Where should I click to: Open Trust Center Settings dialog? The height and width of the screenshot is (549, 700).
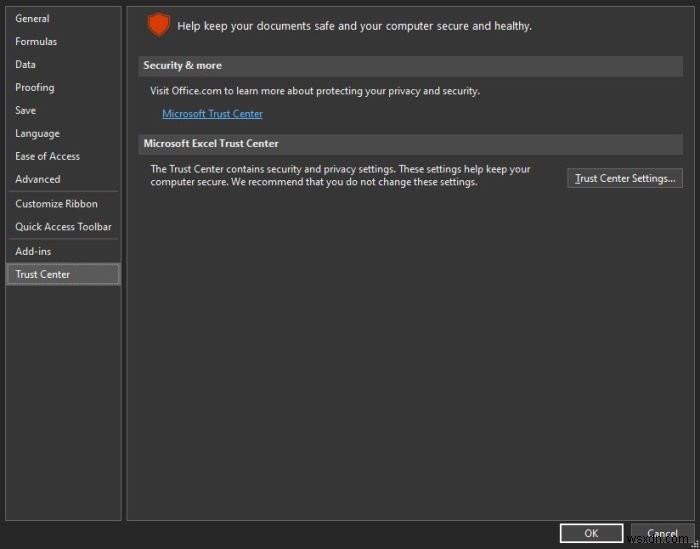[x=625, y=178]
